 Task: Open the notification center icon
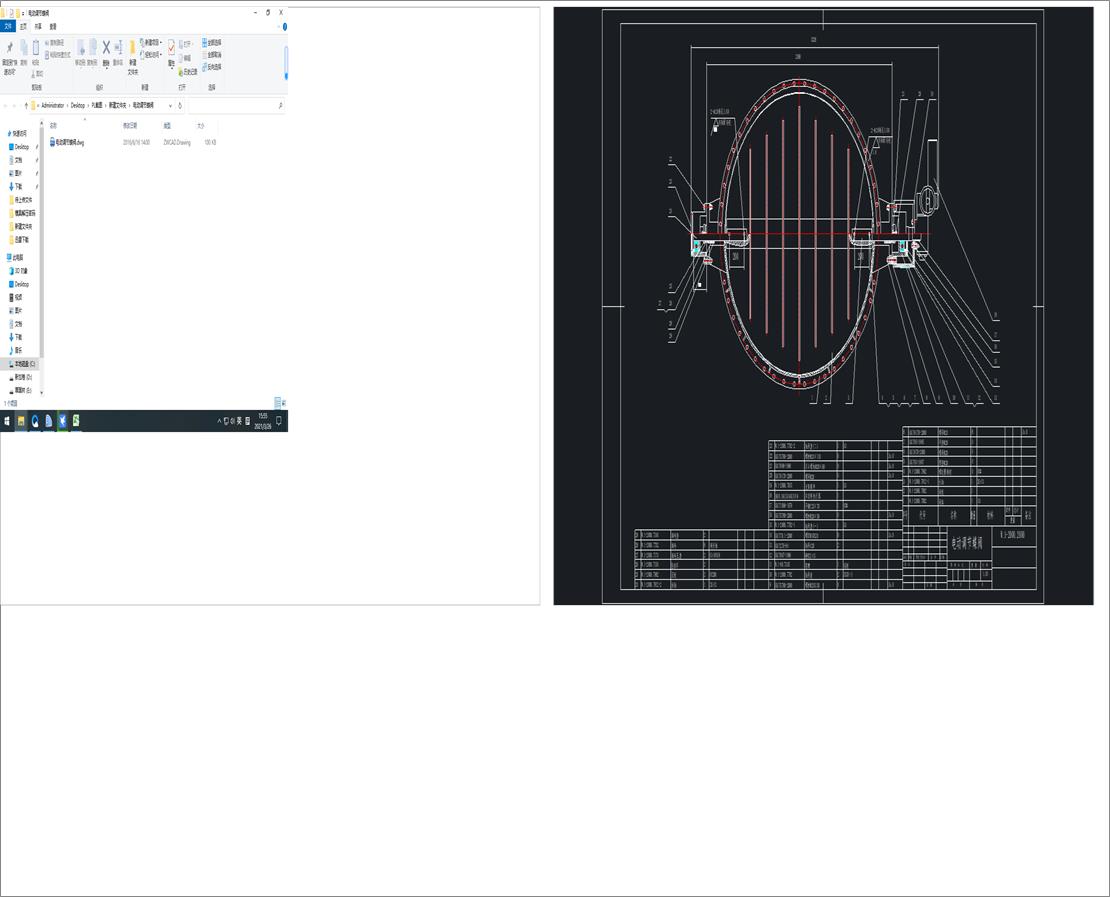tap(279, 421)
